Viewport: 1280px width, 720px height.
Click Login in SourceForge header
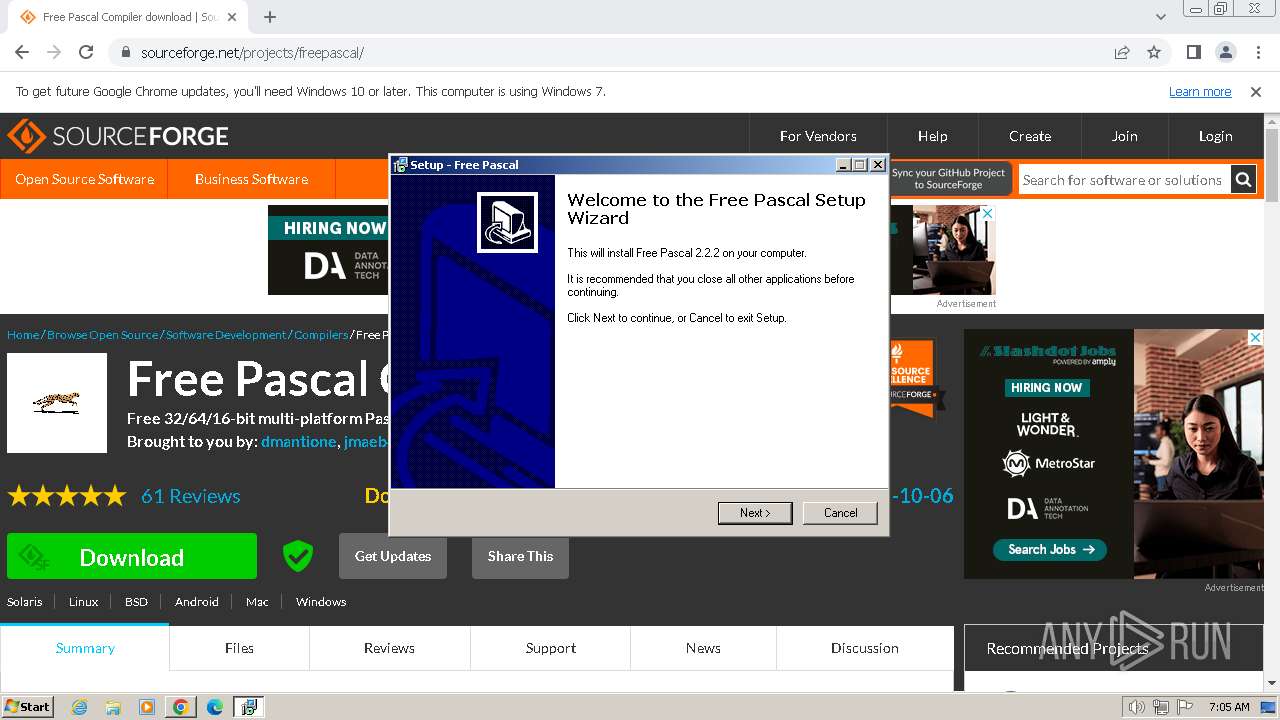coord(1215,136)
